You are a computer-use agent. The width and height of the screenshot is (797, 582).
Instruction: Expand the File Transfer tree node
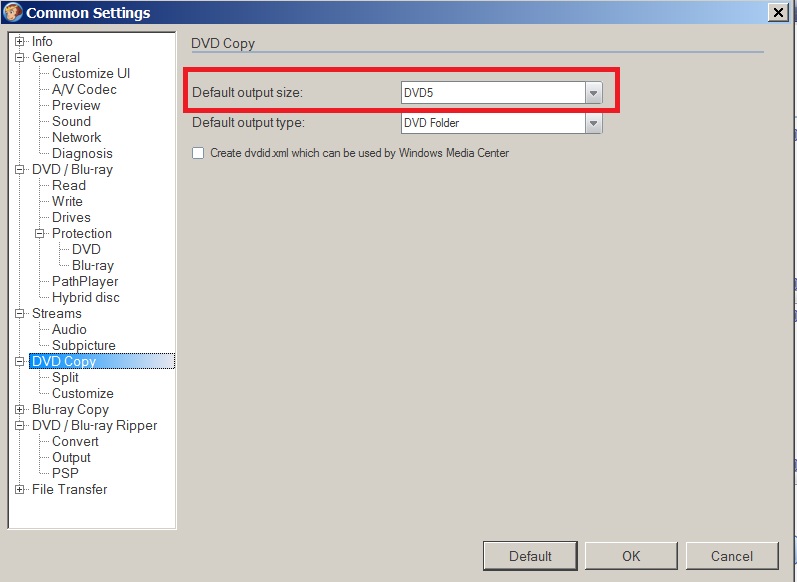pyautogui.click(x=19, y=489)
